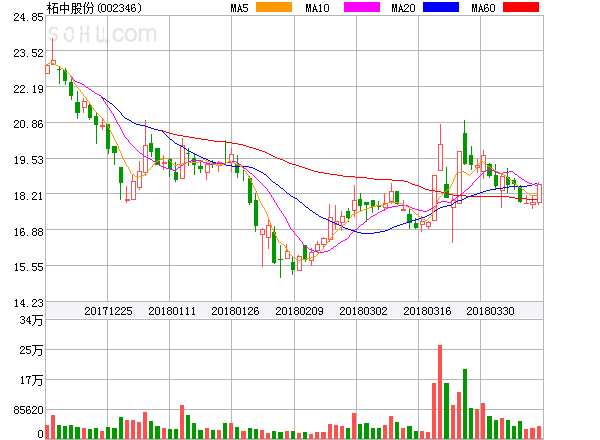Image resolution: width=600 pixels, height=440 pixels.
Task: Click the red MA60 legend swatch
Action: click(521, 7)
